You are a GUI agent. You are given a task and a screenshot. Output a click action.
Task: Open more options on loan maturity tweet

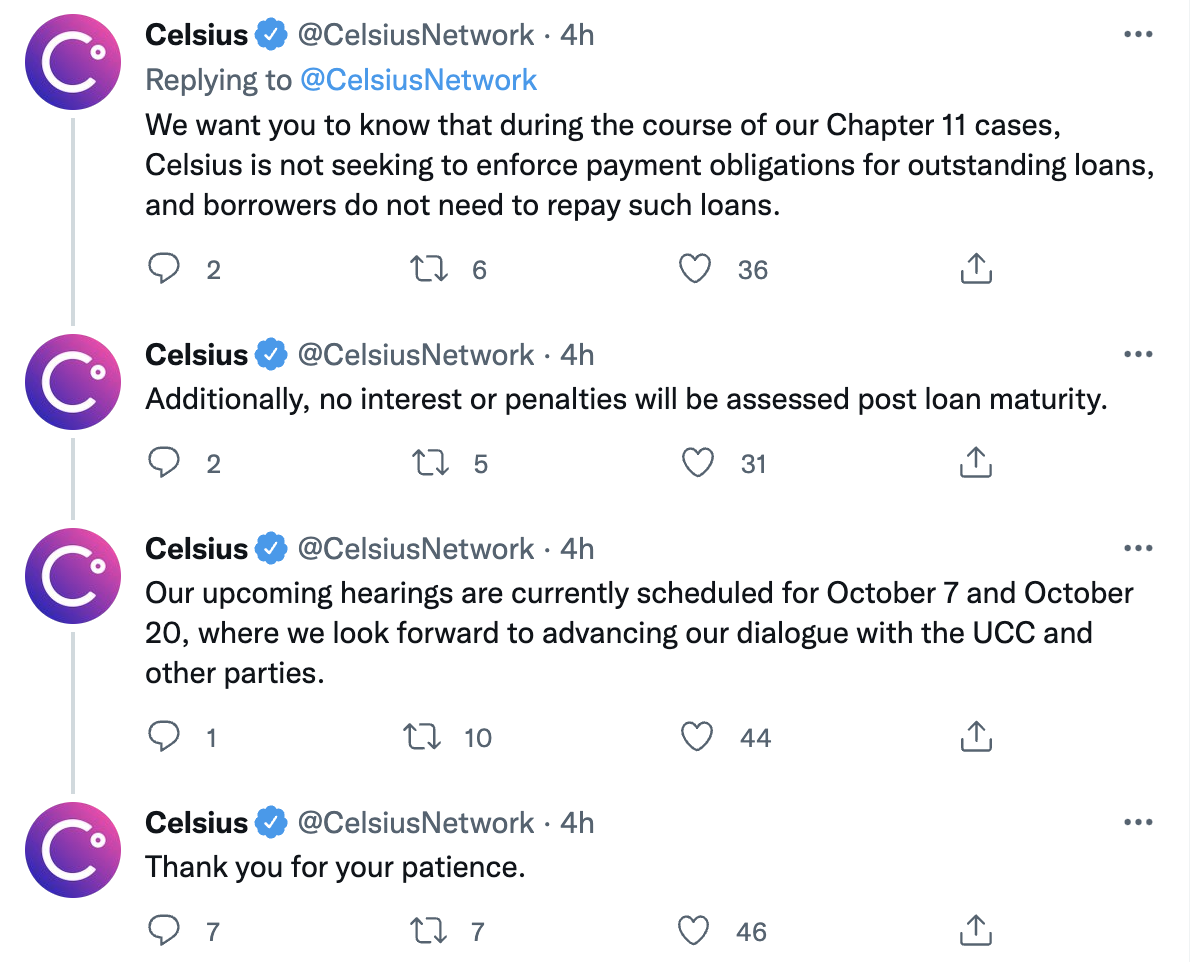coord(1138,354)
